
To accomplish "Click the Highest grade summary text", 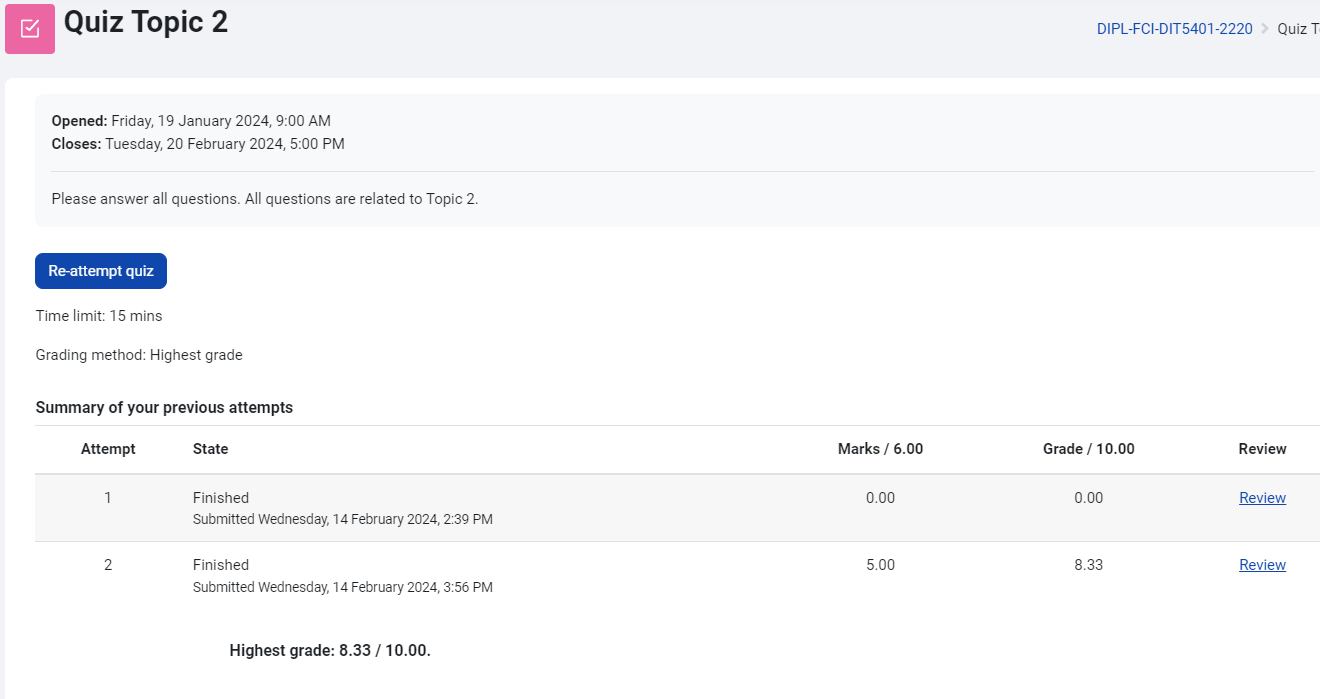I will 330,651.
